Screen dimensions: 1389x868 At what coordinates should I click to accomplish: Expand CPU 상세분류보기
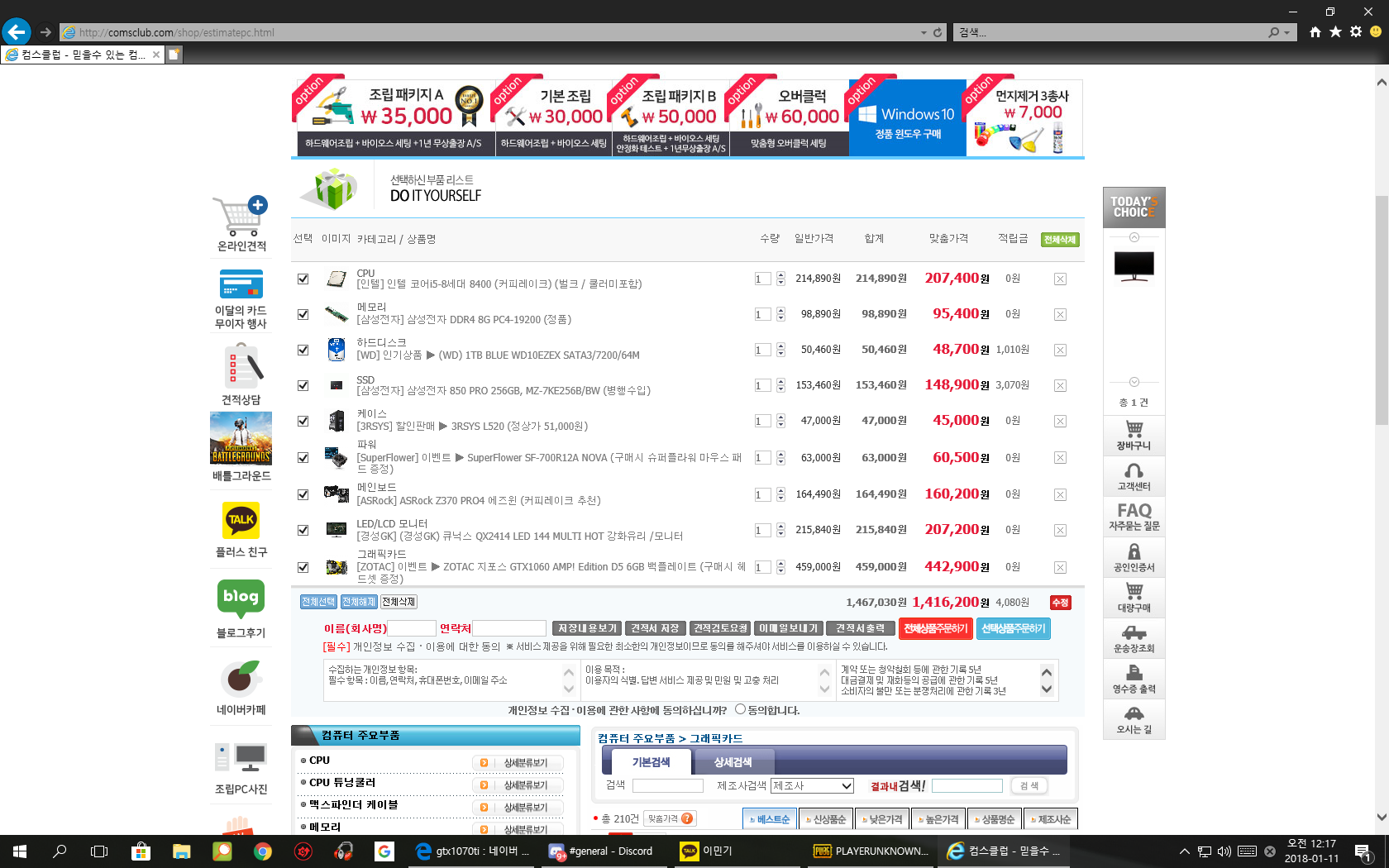click(x=518, y=763)
